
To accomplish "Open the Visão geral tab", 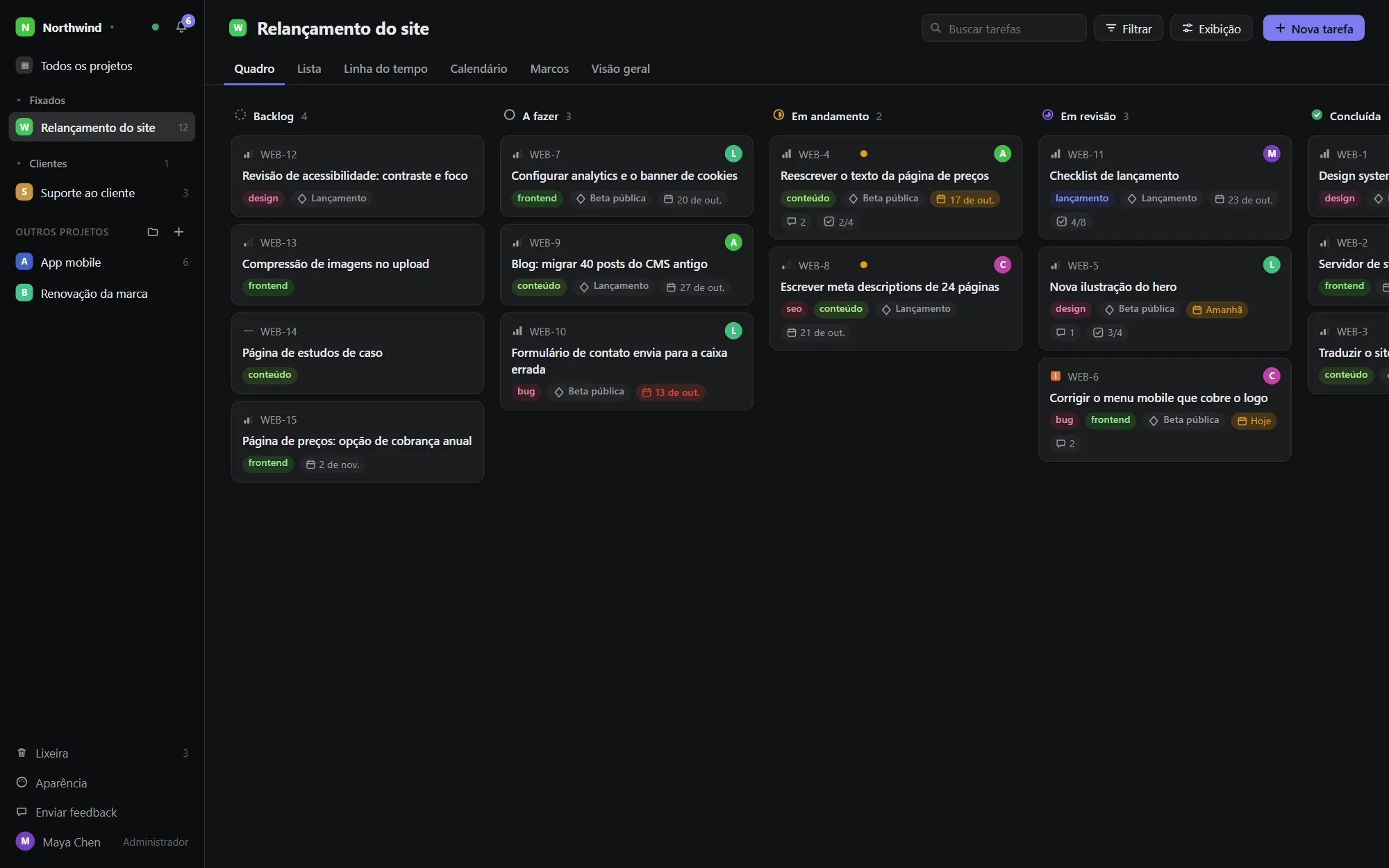I will coord(620,69).
